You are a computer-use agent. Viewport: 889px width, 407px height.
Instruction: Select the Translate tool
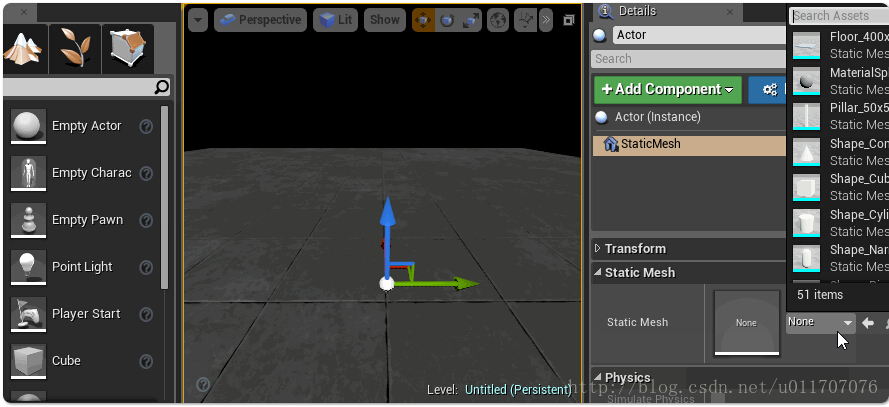pyautogui.click(x=424, y=20)
